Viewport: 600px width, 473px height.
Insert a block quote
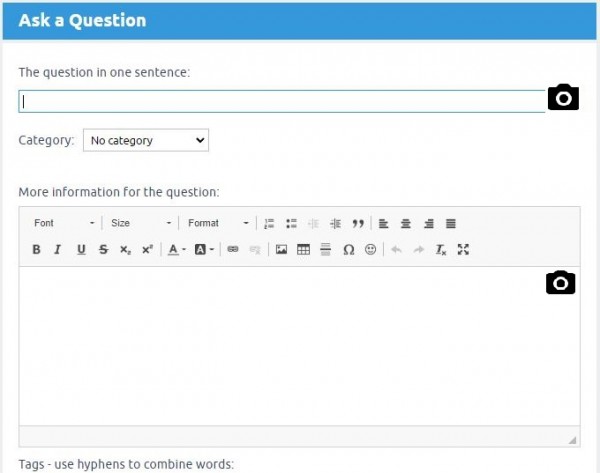358,223
